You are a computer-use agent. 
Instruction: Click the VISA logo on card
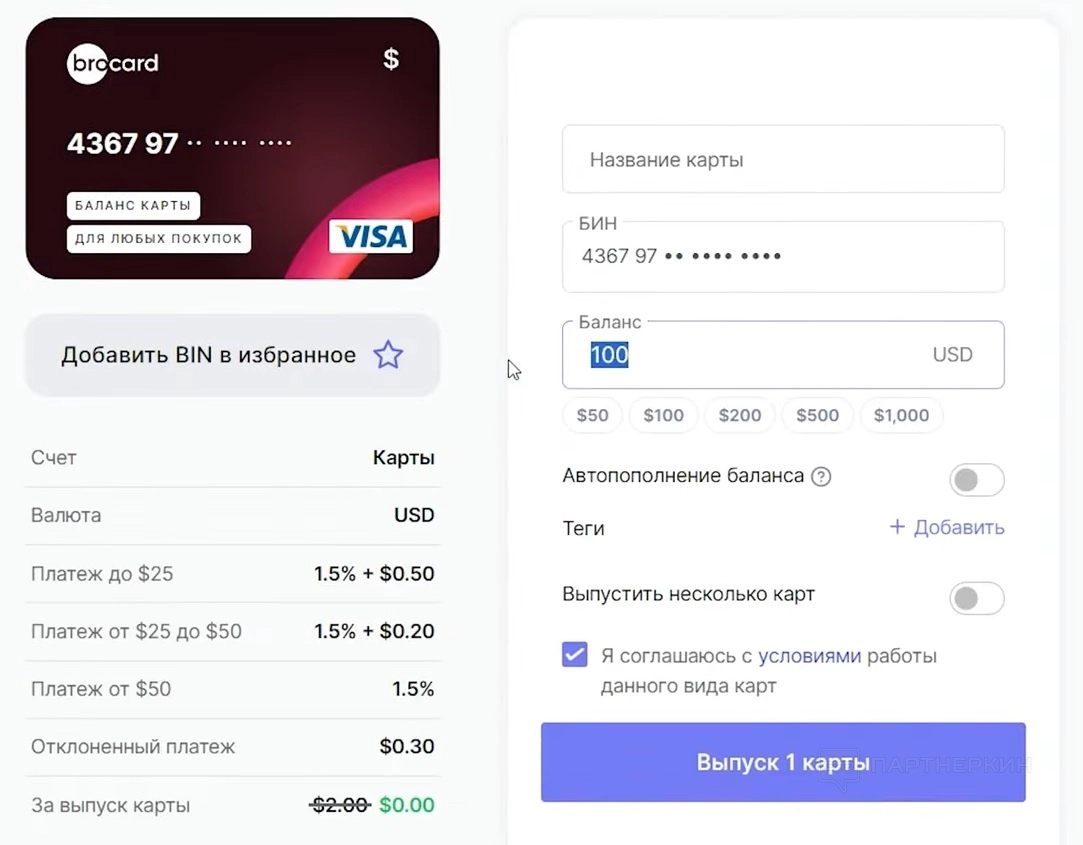tap(371, 237)
